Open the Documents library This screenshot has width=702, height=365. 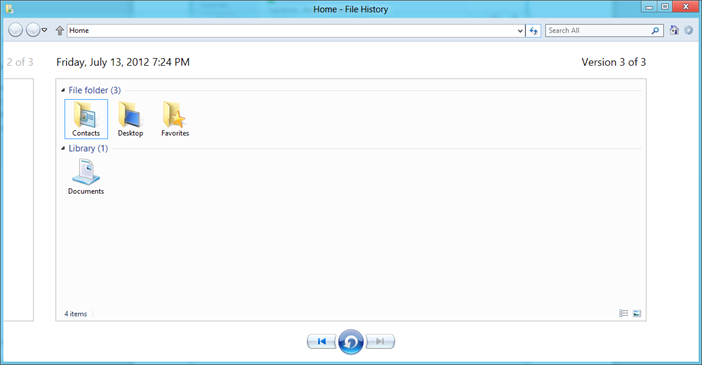(x=86, y=177)
